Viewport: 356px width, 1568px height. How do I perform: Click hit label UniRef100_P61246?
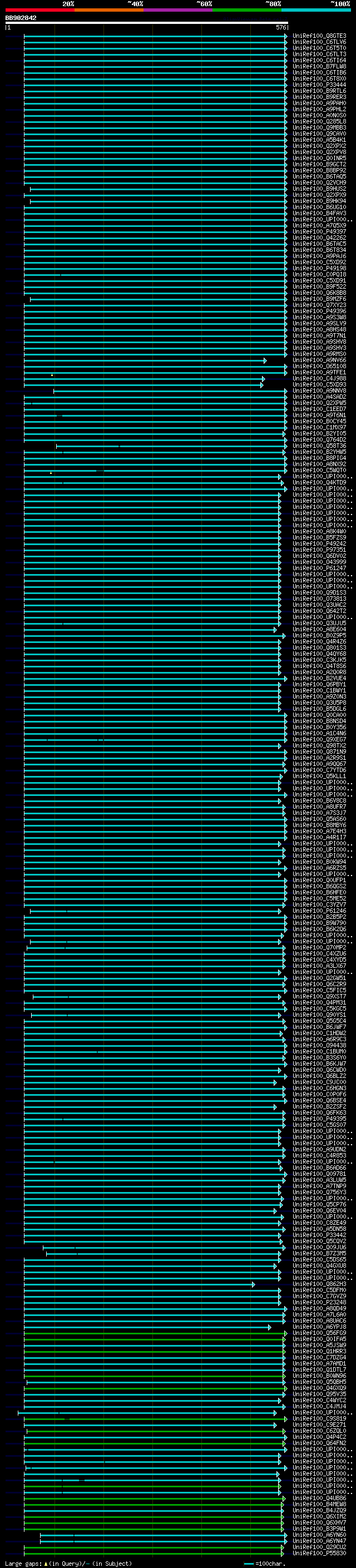319,911
